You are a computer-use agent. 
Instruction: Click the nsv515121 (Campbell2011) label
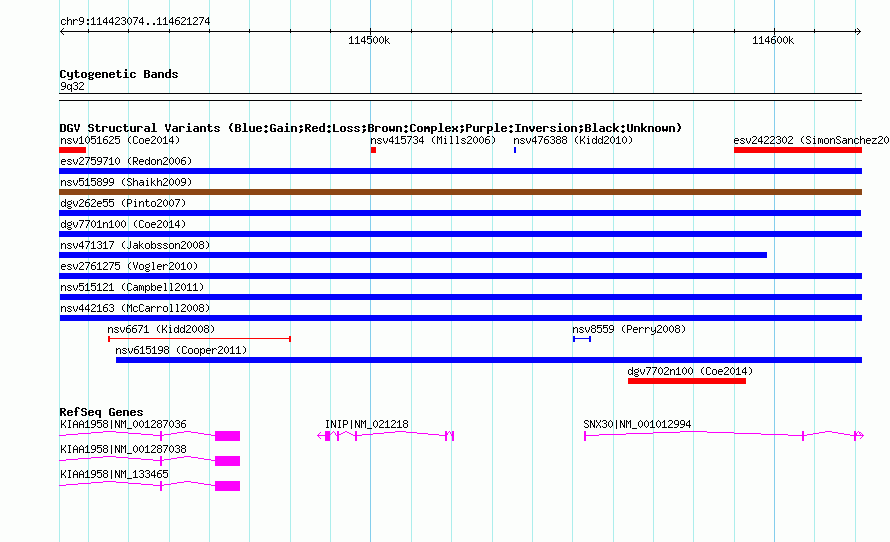click(x=132, y=287)
